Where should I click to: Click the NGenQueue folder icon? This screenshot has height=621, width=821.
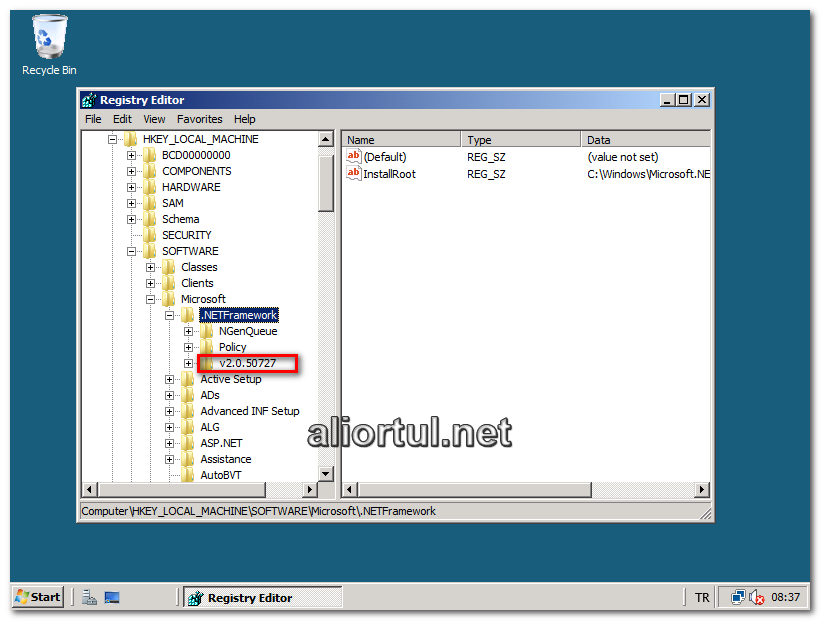pos(206,331)
